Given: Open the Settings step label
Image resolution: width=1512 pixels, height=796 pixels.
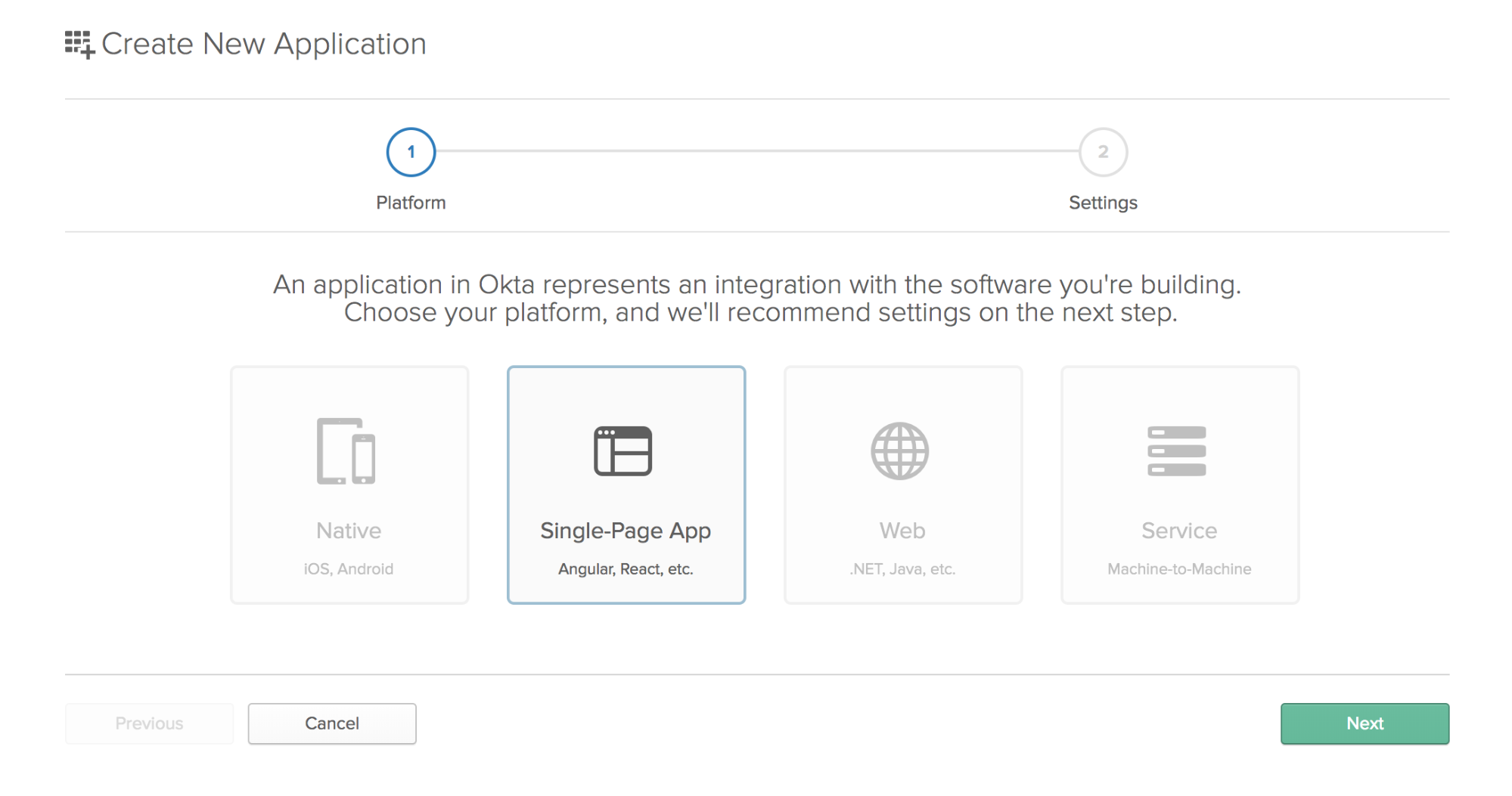Looking at the screenshot, I should click(1103, 203).
